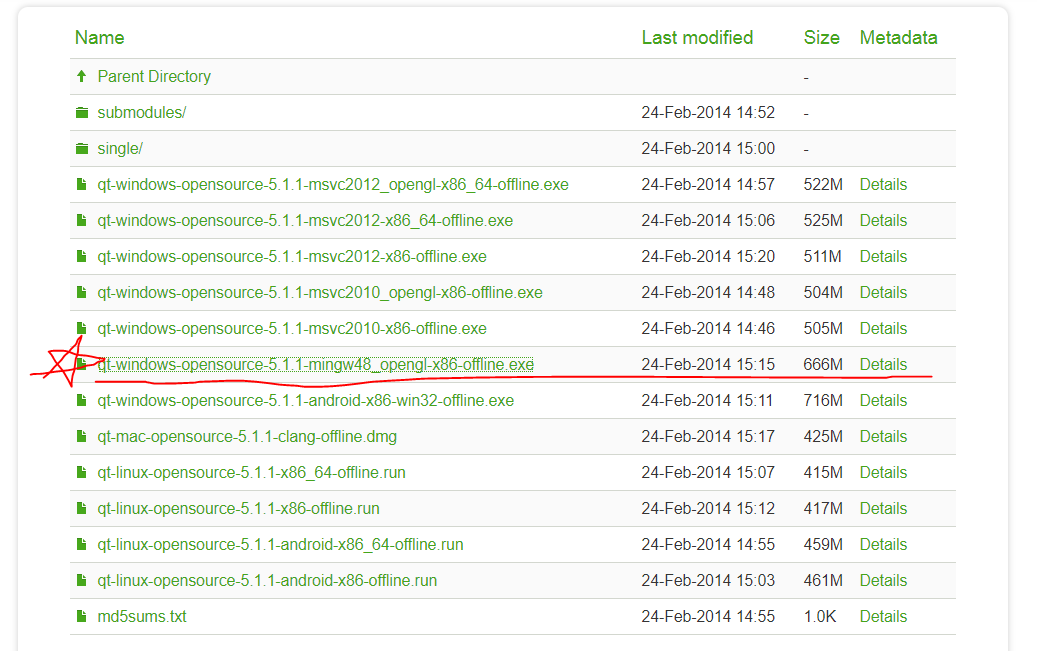Image resolution: width=1037 pixels, height=651 pixels.
Task: Open md5sums.txt file
Action: click(x=142, y=617)
